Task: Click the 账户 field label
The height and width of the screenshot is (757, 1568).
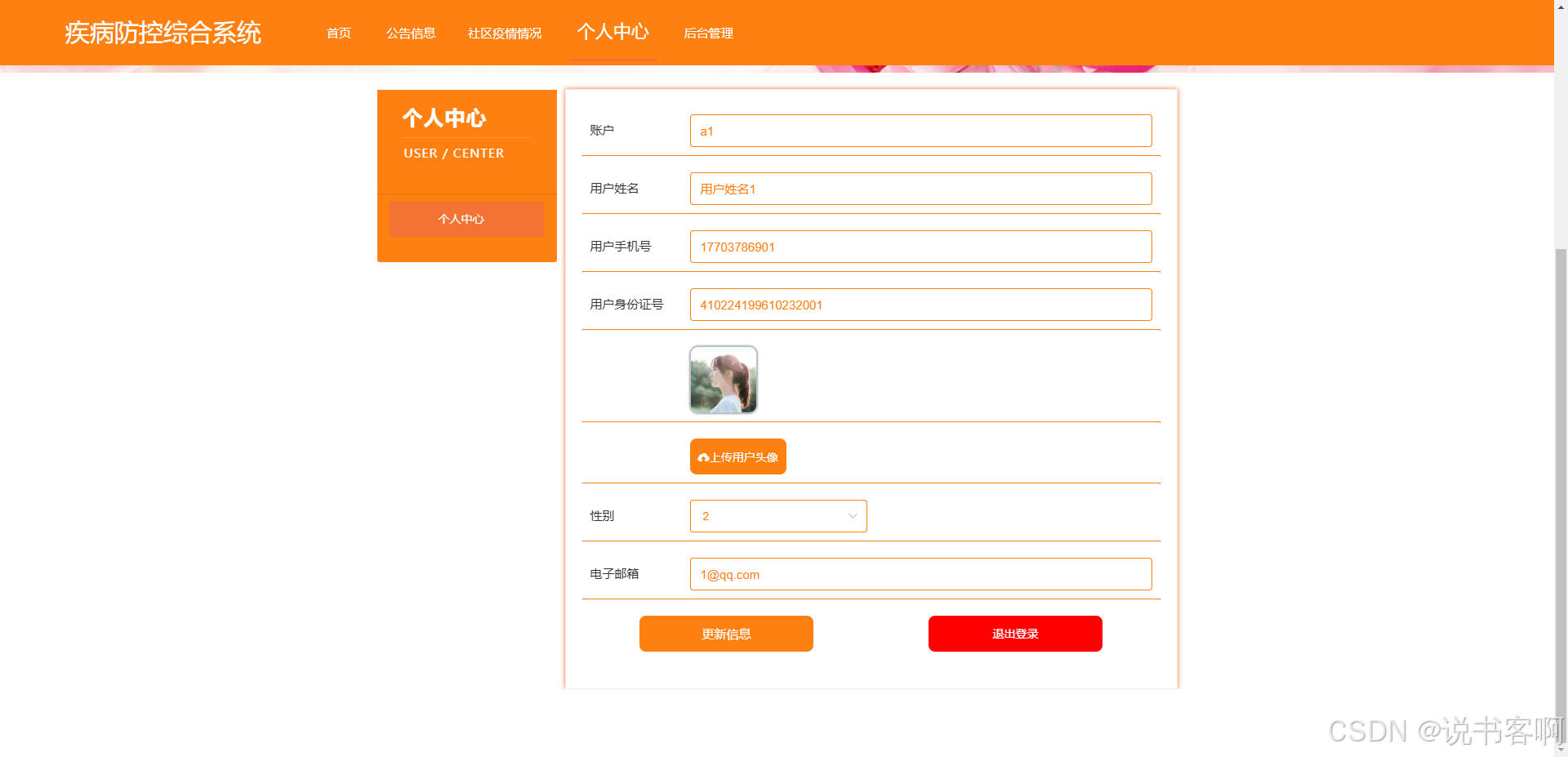Action: (x=602, y=131)
